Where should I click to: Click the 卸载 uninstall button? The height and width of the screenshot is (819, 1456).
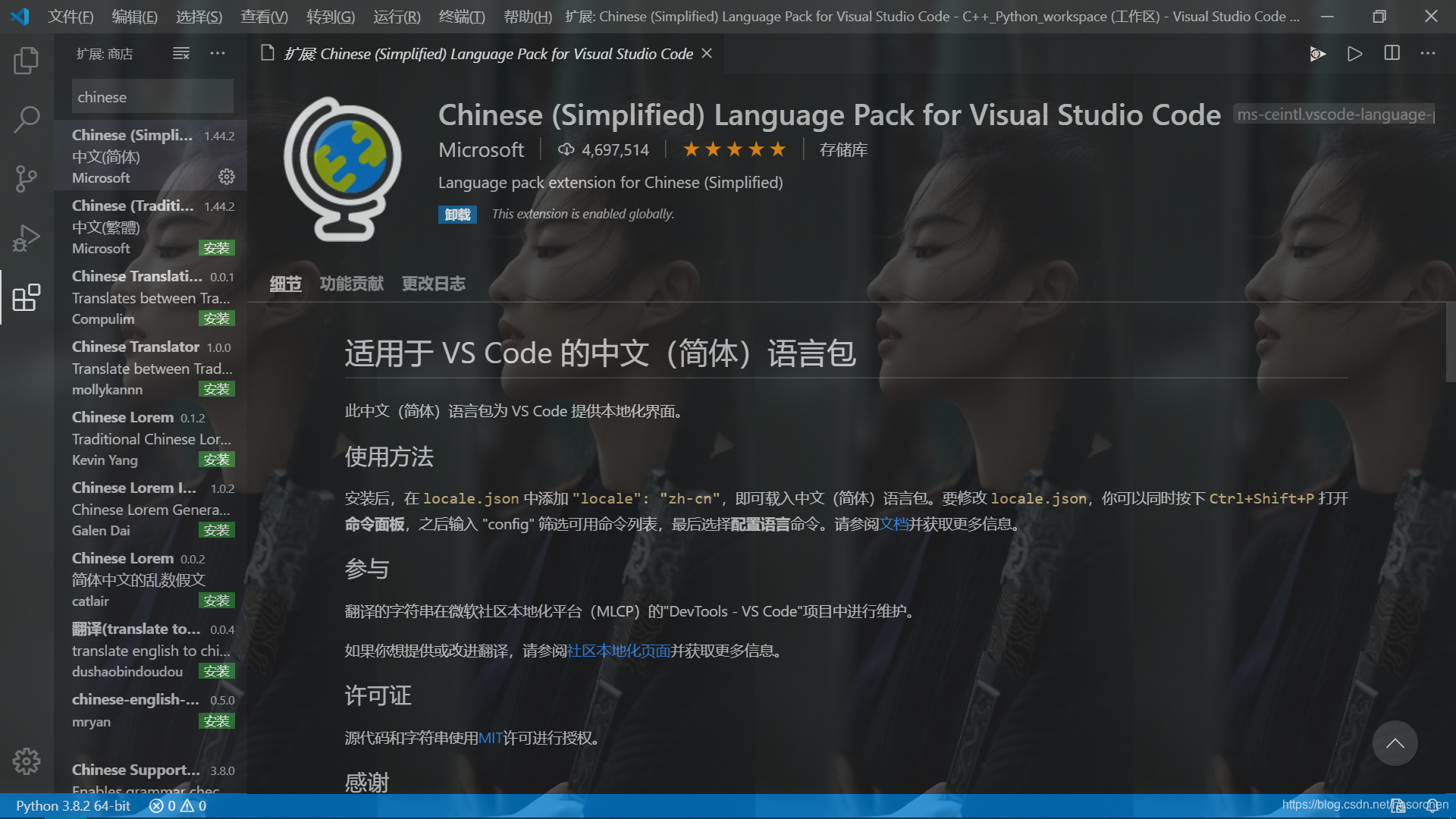point(457,215)
